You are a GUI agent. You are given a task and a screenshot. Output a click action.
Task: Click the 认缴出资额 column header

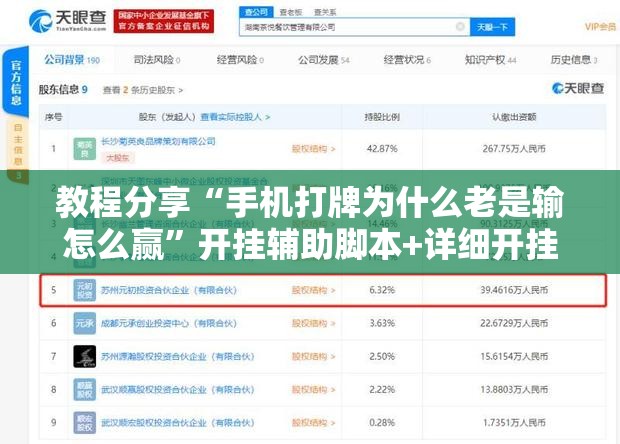coord(514,117)
